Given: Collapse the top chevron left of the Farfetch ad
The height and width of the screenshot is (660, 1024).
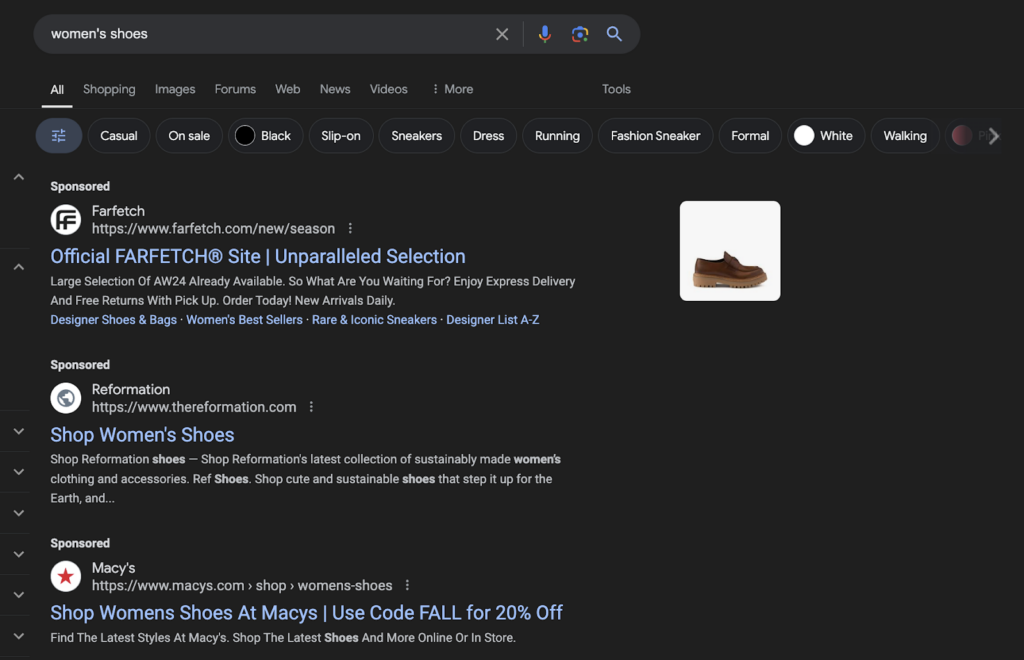Looking at the screenshot, I should click(18, 177).
